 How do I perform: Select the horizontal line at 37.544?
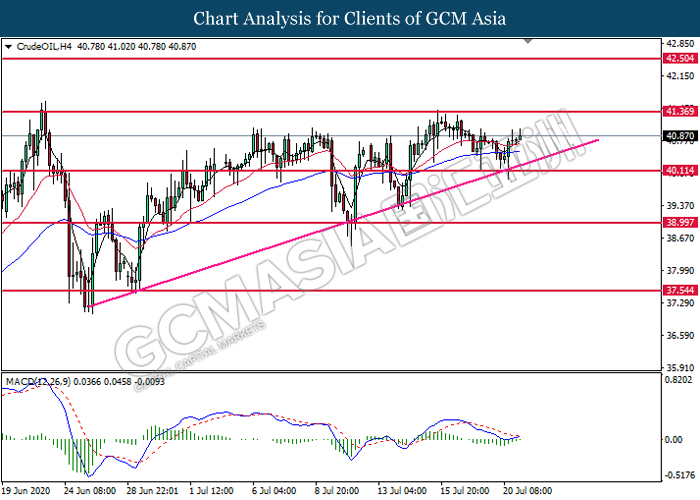click(331, 291)
